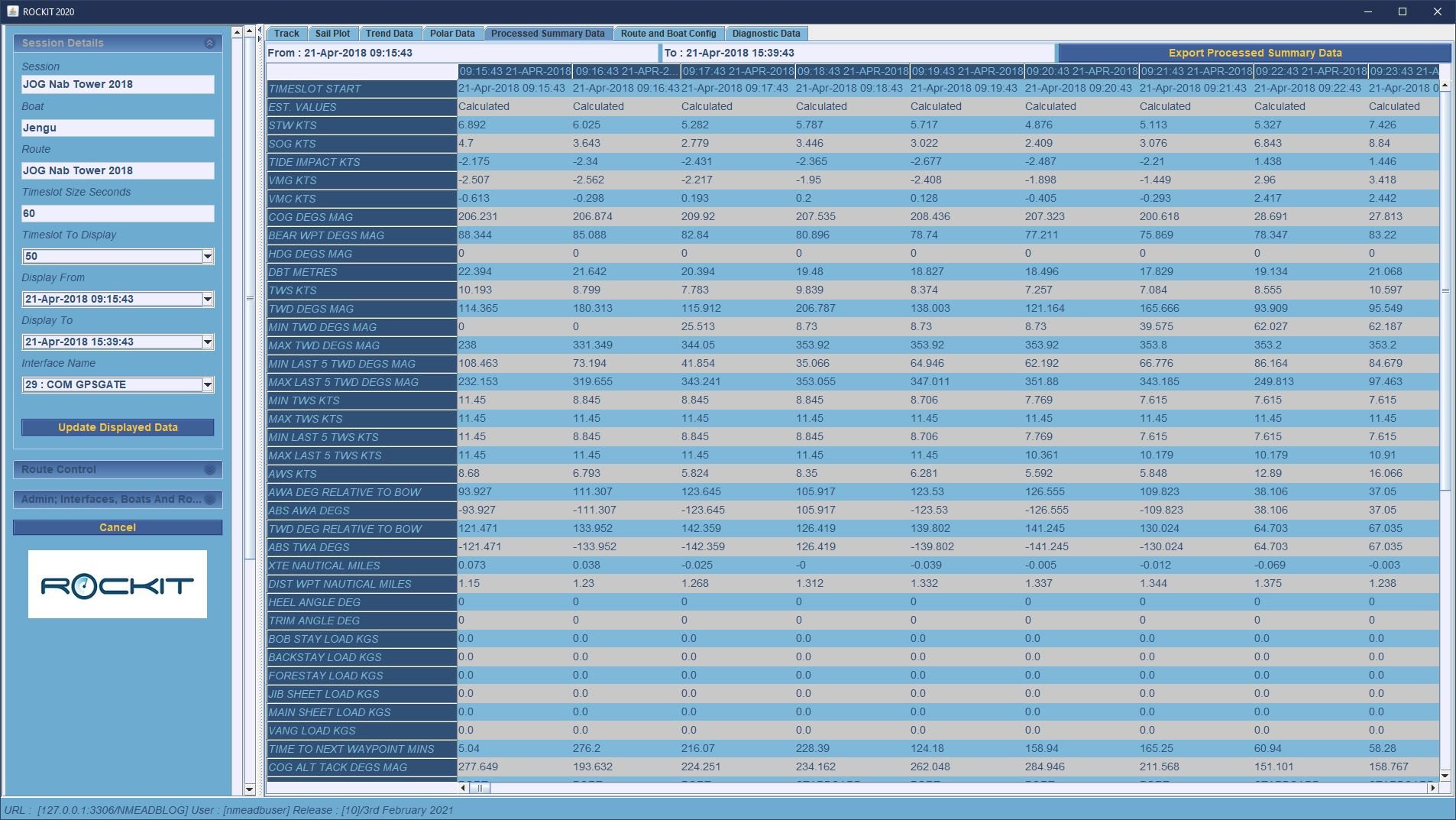
Task: Click the ROCKIT logo image
Action: click(x=118, y=585)
